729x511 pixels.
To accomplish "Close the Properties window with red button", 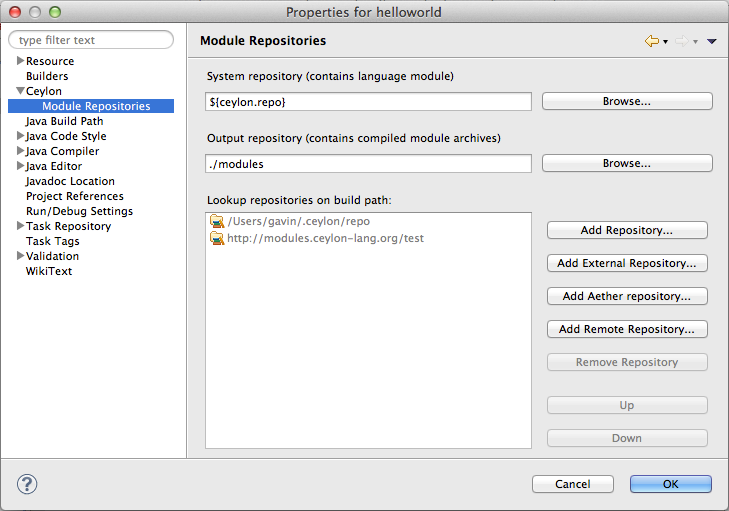I will pyautogui.click(x=15, y=12).
